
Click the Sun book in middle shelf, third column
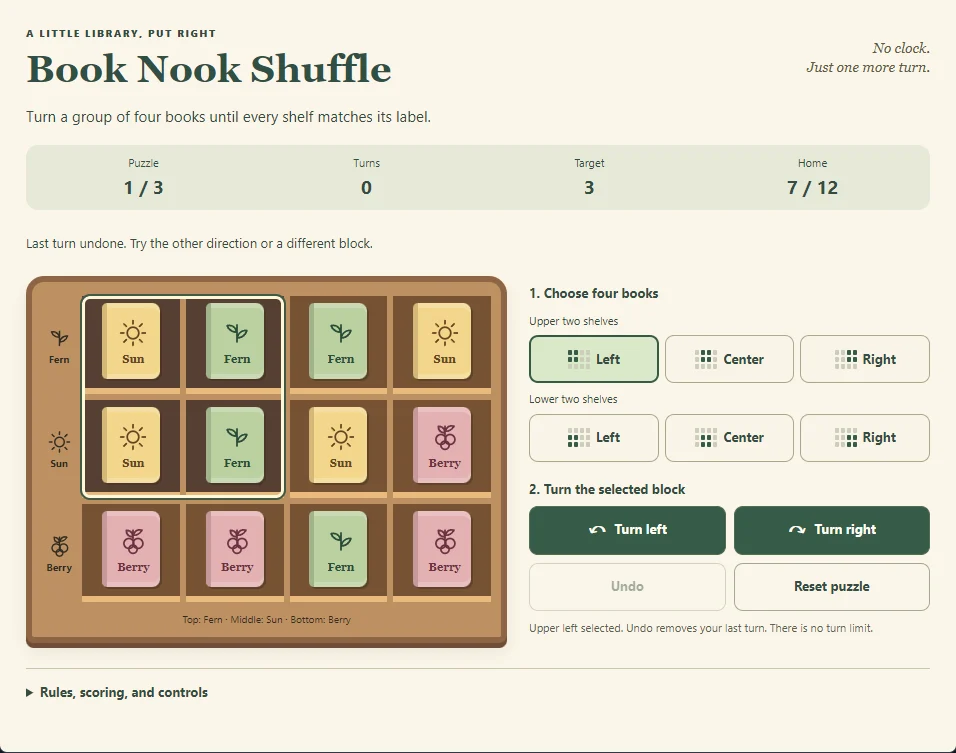pyautogui.click(x=338, y=445)
